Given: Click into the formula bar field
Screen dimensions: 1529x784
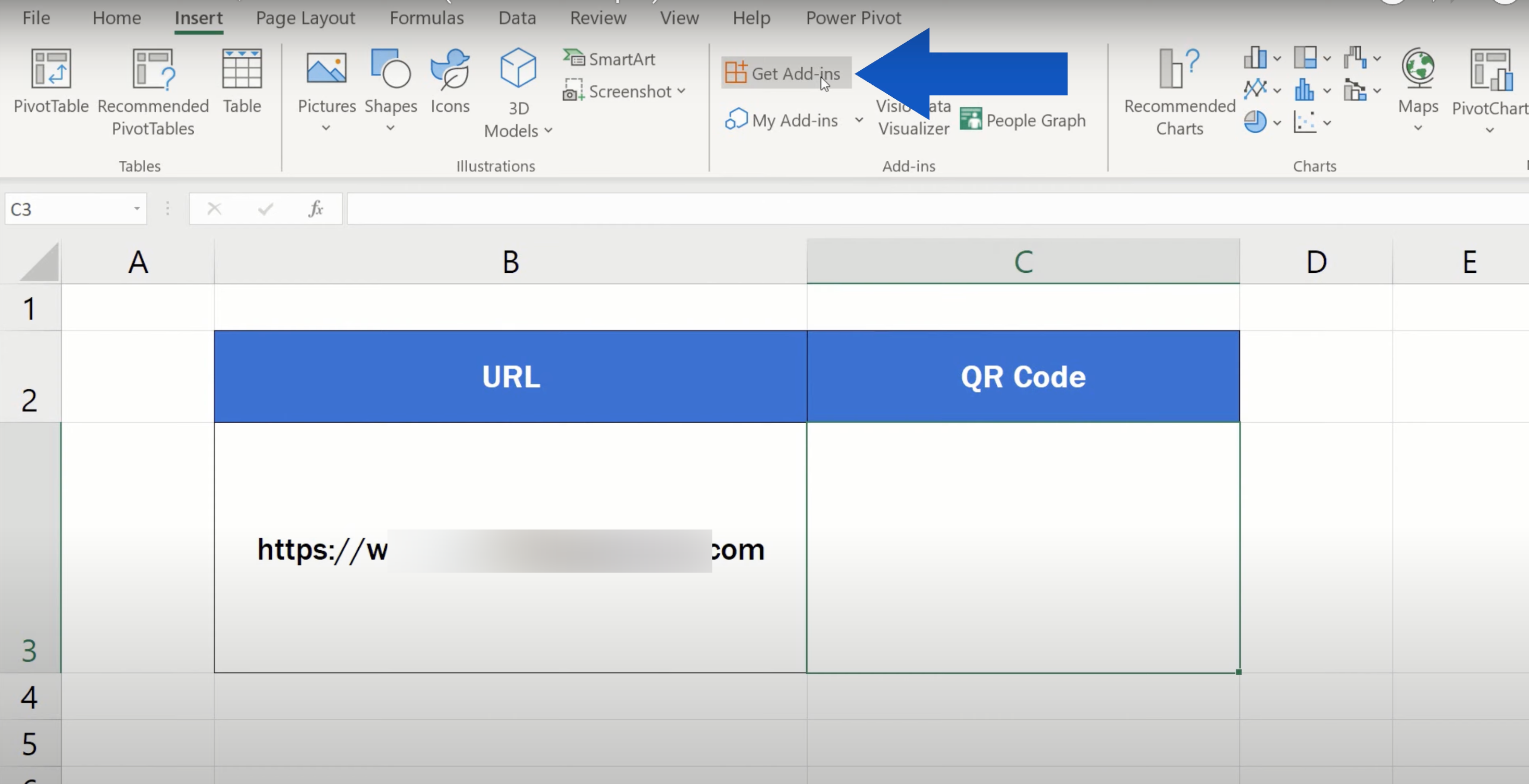Looking at the screenshot, I should tap(891, 209).
